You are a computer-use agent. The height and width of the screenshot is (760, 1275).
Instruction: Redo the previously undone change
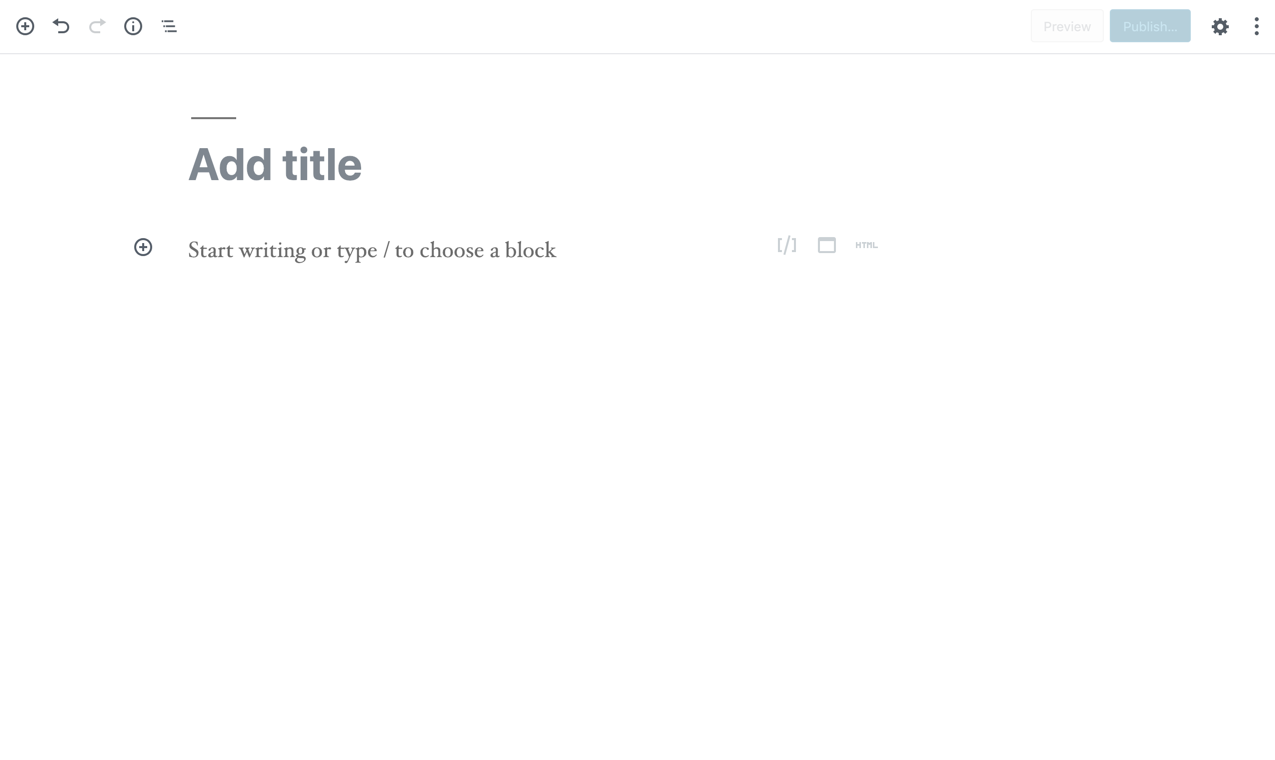point(97,26)
